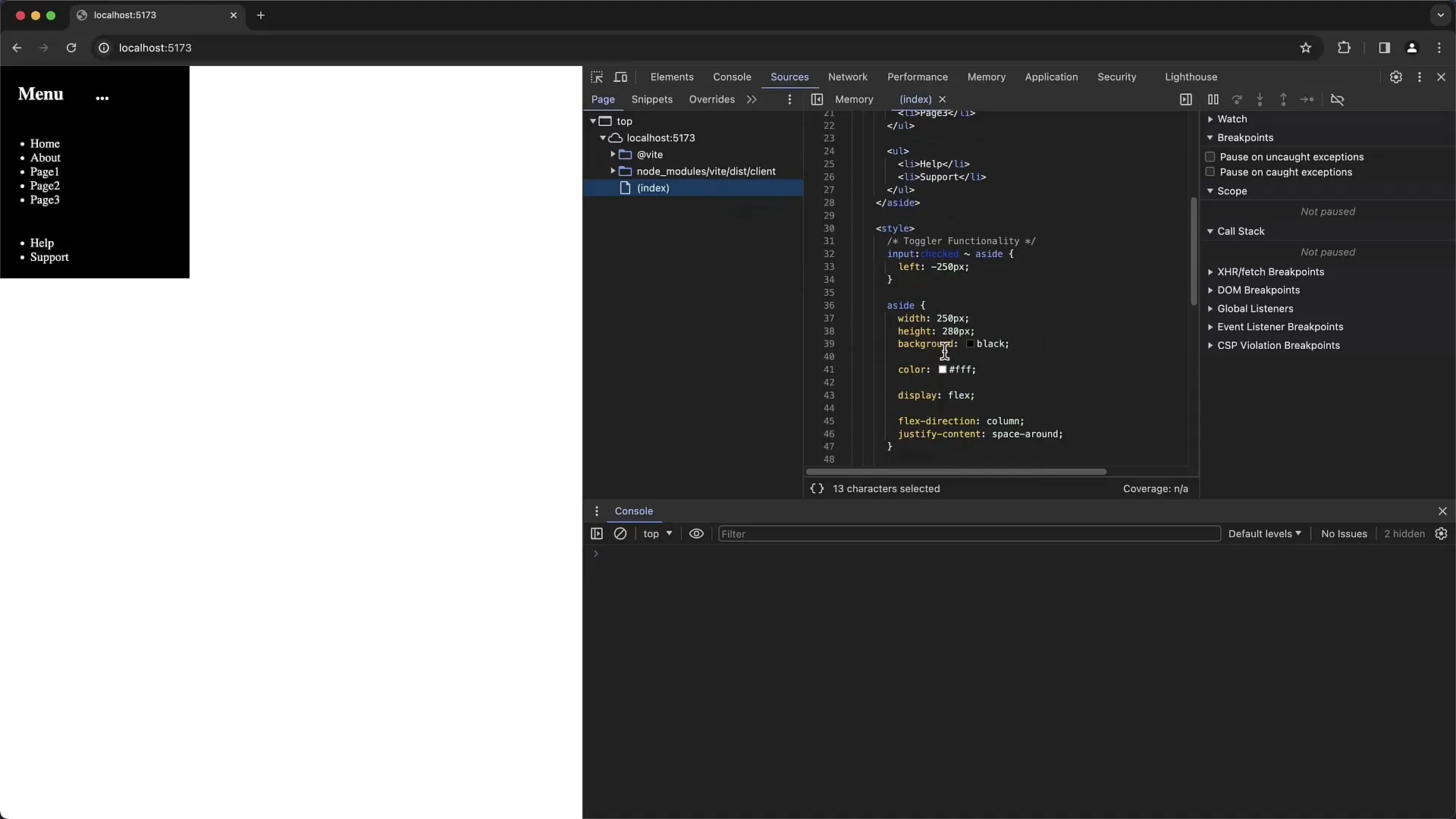Click the step over function icon
The image size is (1456, 819).
pos(1237,99)
